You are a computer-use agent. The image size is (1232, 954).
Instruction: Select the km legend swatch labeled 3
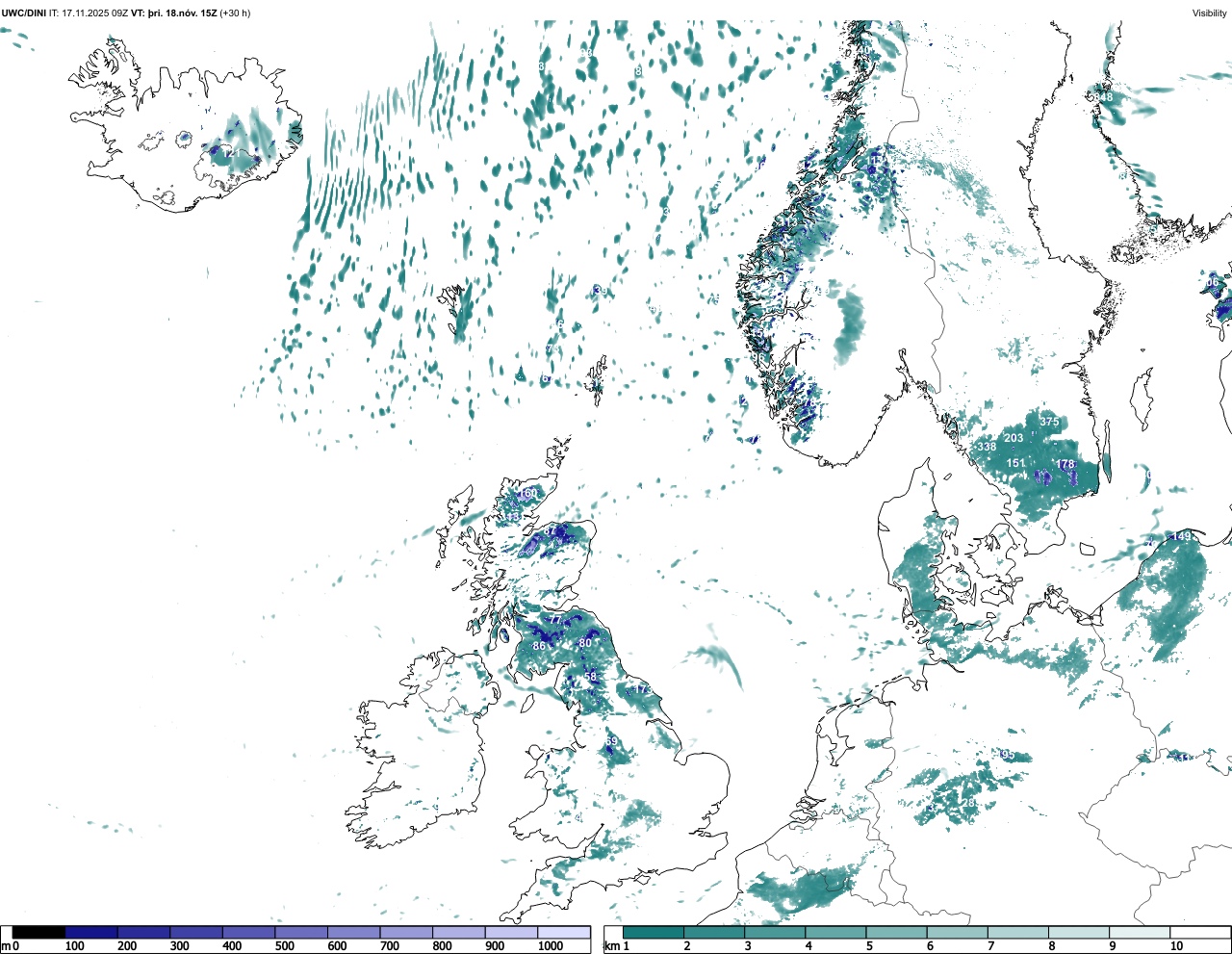coord(775,932)
